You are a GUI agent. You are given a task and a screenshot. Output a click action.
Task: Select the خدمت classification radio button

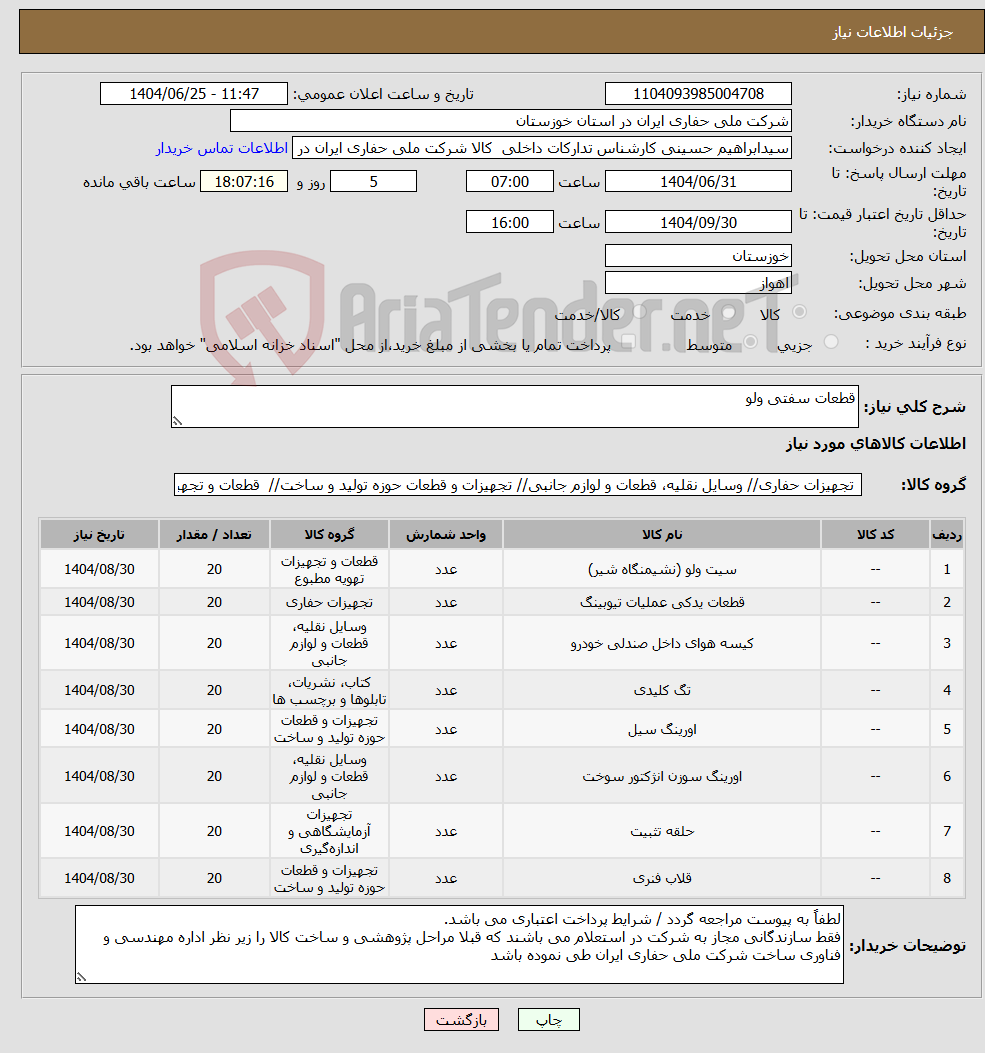729,312
